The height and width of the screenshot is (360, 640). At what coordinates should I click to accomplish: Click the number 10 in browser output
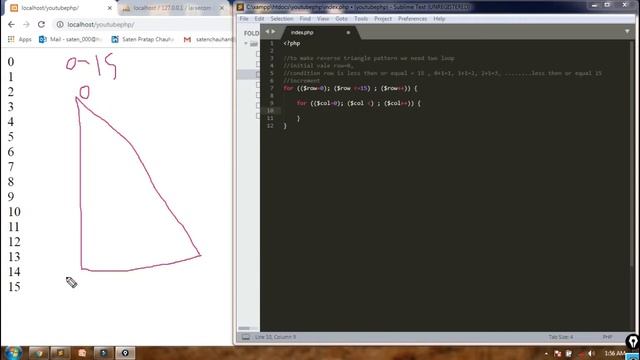[x=14, y=211]
